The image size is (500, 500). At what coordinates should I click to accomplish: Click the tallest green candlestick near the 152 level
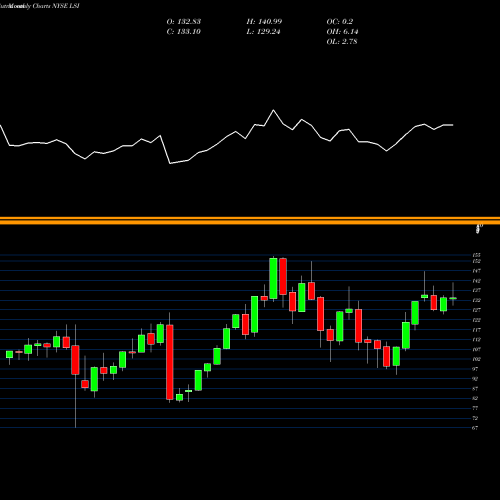(273, 278)
